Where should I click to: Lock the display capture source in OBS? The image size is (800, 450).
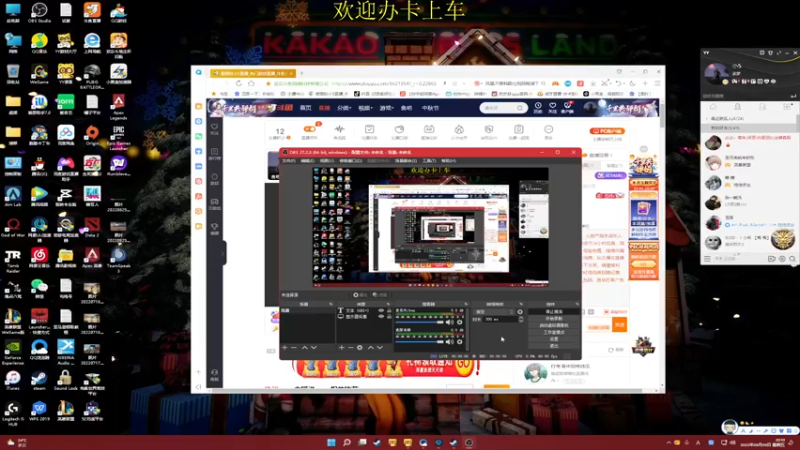389,316
